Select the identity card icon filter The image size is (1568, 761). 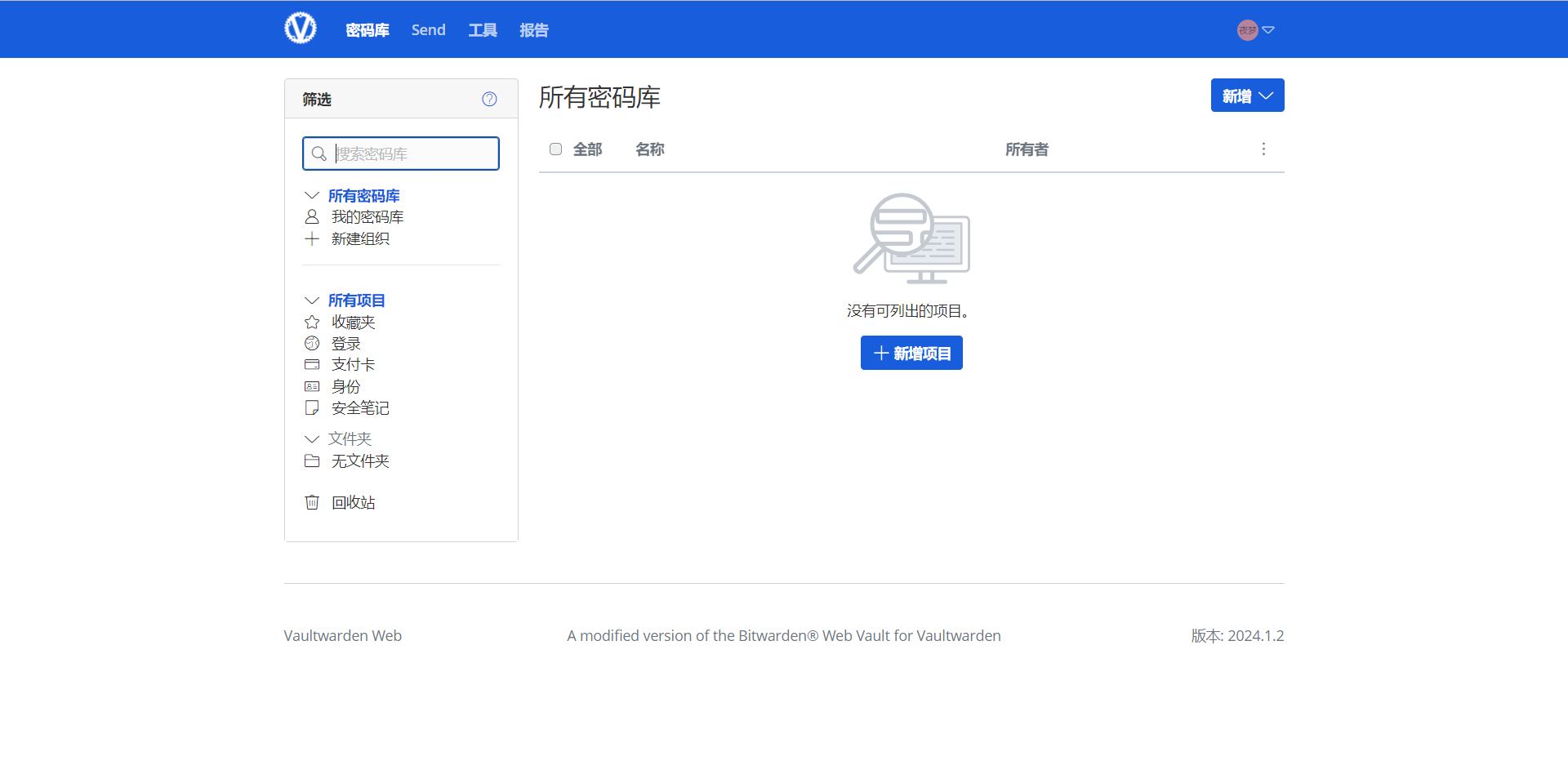(x=312, y=386)
